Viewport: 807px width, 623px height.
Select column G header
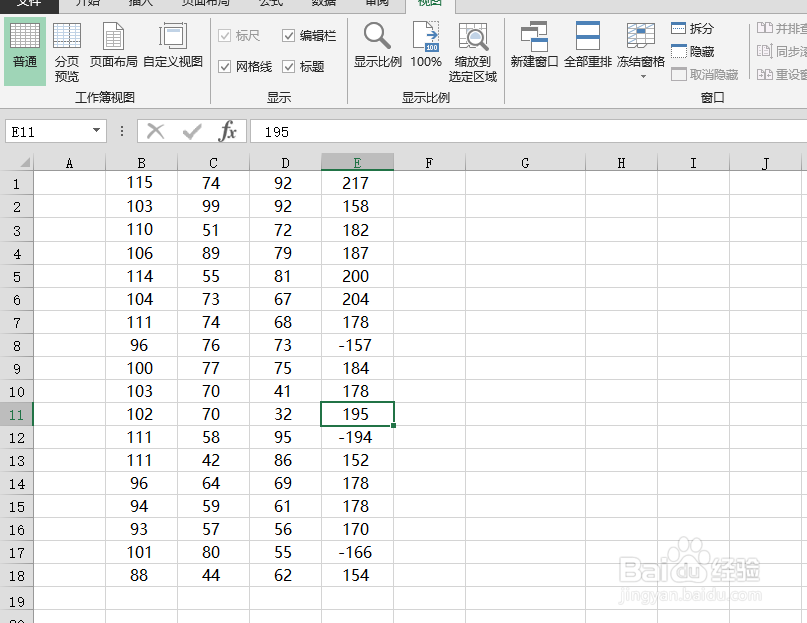pyautogui.click(x=525, y=163)
